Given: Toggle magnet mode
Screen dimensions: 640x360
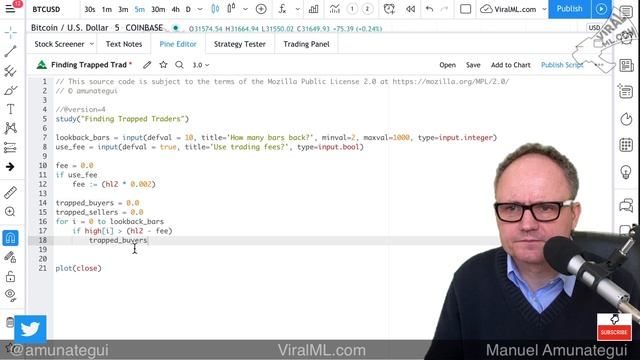Looking at the screenshot, I should 10,238.
